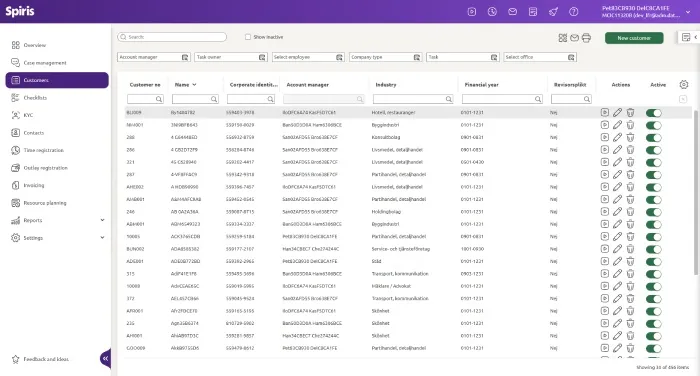Open the help question mark icon
700x376 pixels.
click(574, 12)
